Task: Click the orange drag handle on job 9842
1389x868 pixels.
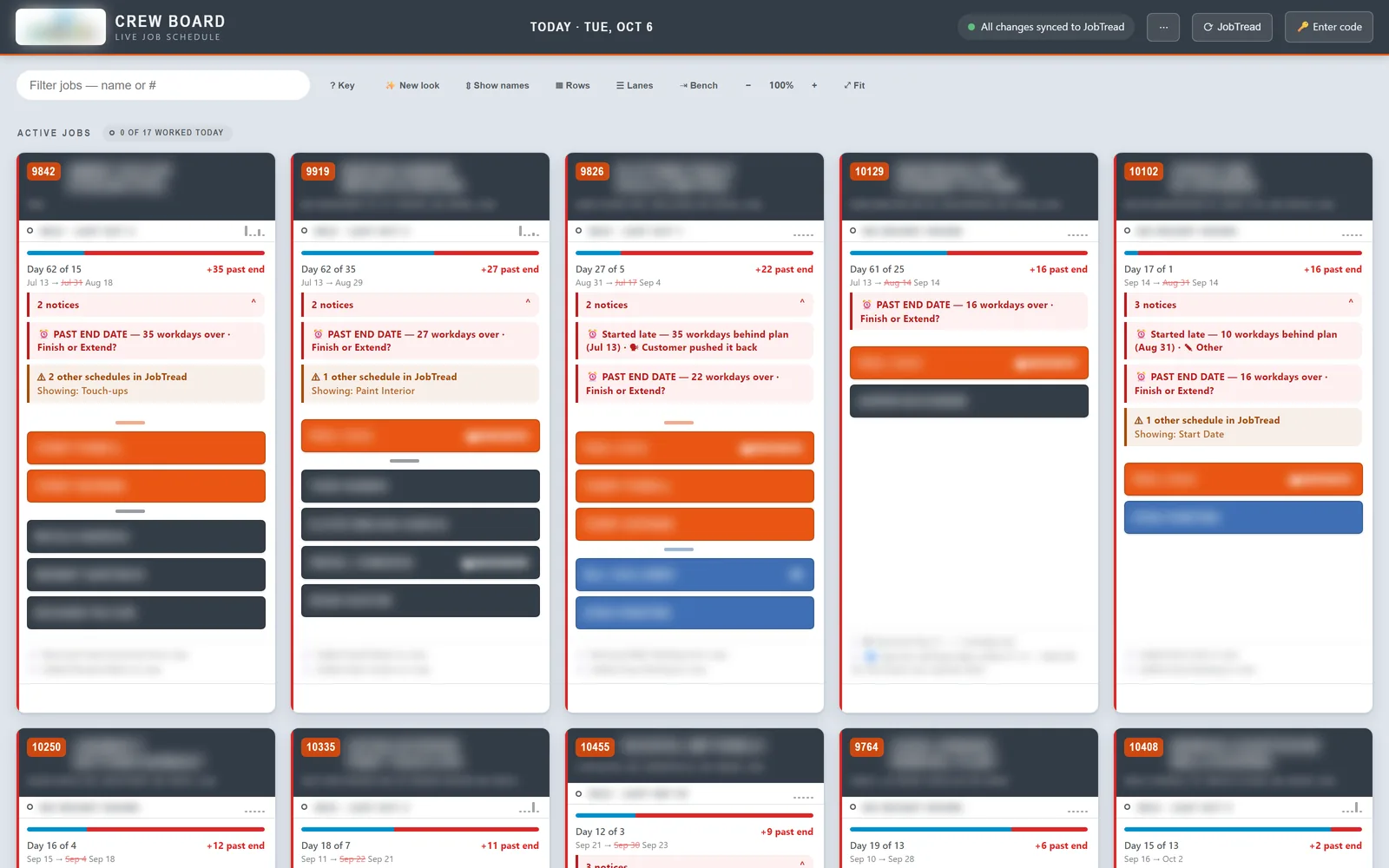Action: click(130, 423)
